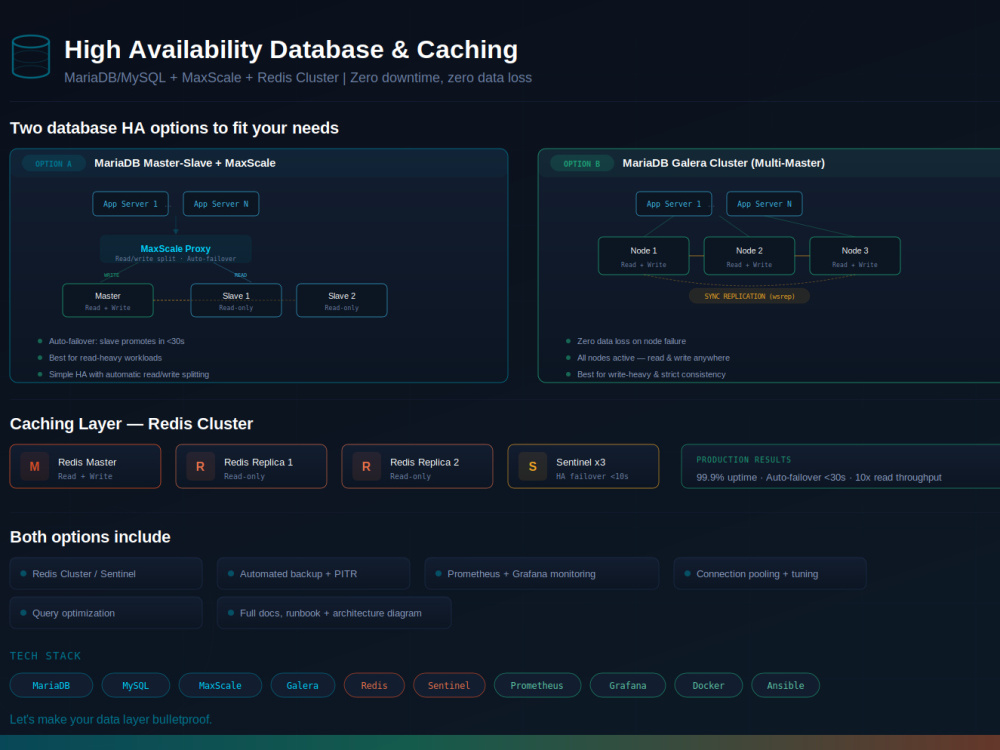
Task: Click 'MariaDB Master-Slave + MaxScale' title
Action: tap(185, 163)
